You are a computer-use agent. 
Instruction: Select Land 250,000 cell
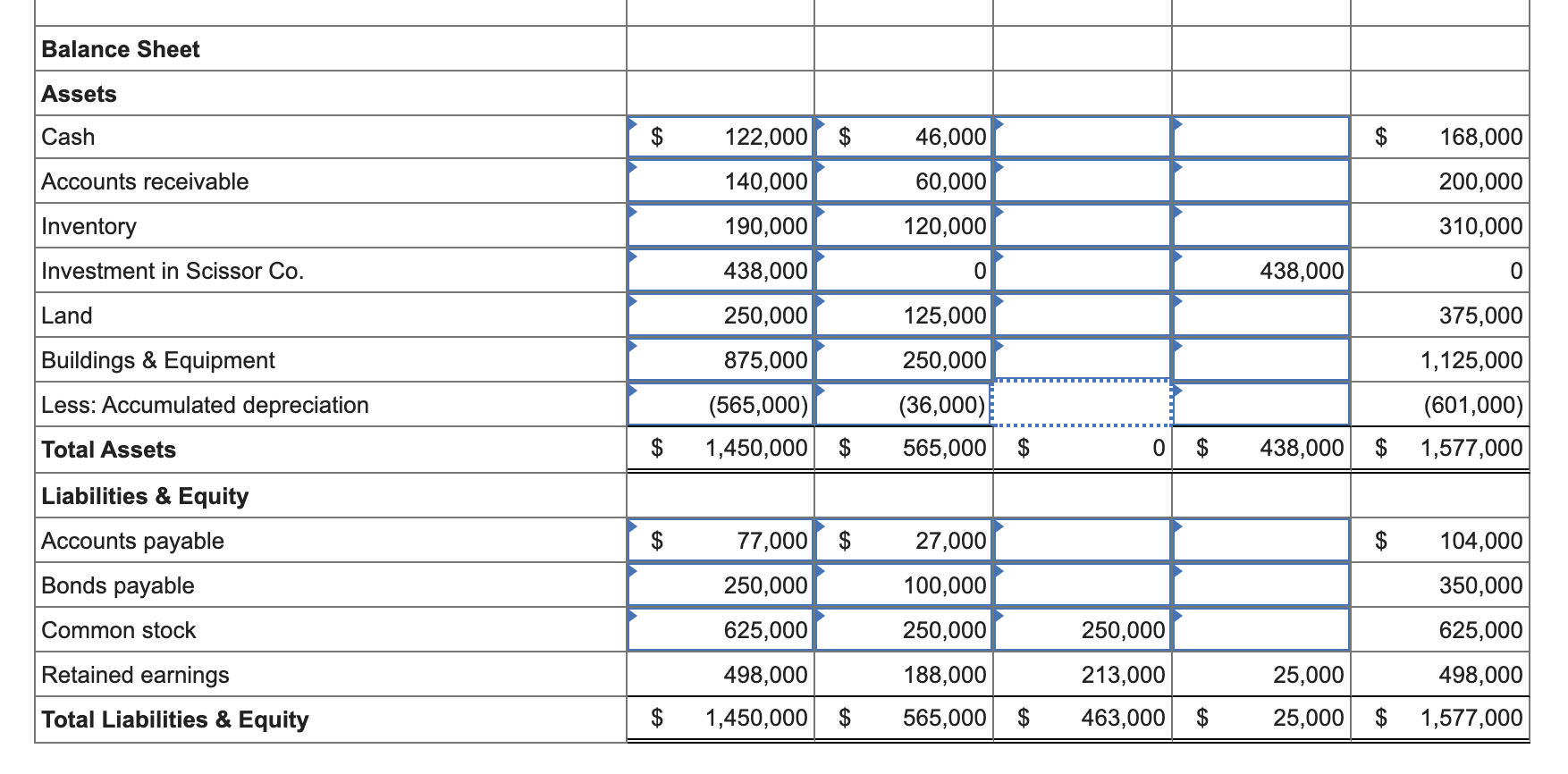(x=721, y=315)
